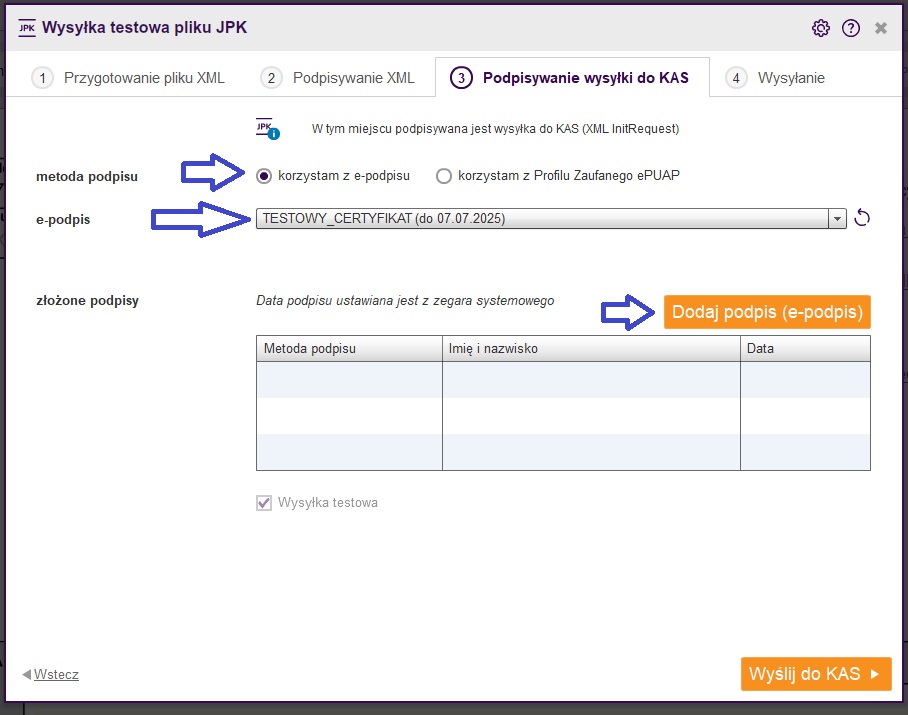Go to step 4 Wysyłanie tab
908x715 pixels.
(x=775, y=78)
